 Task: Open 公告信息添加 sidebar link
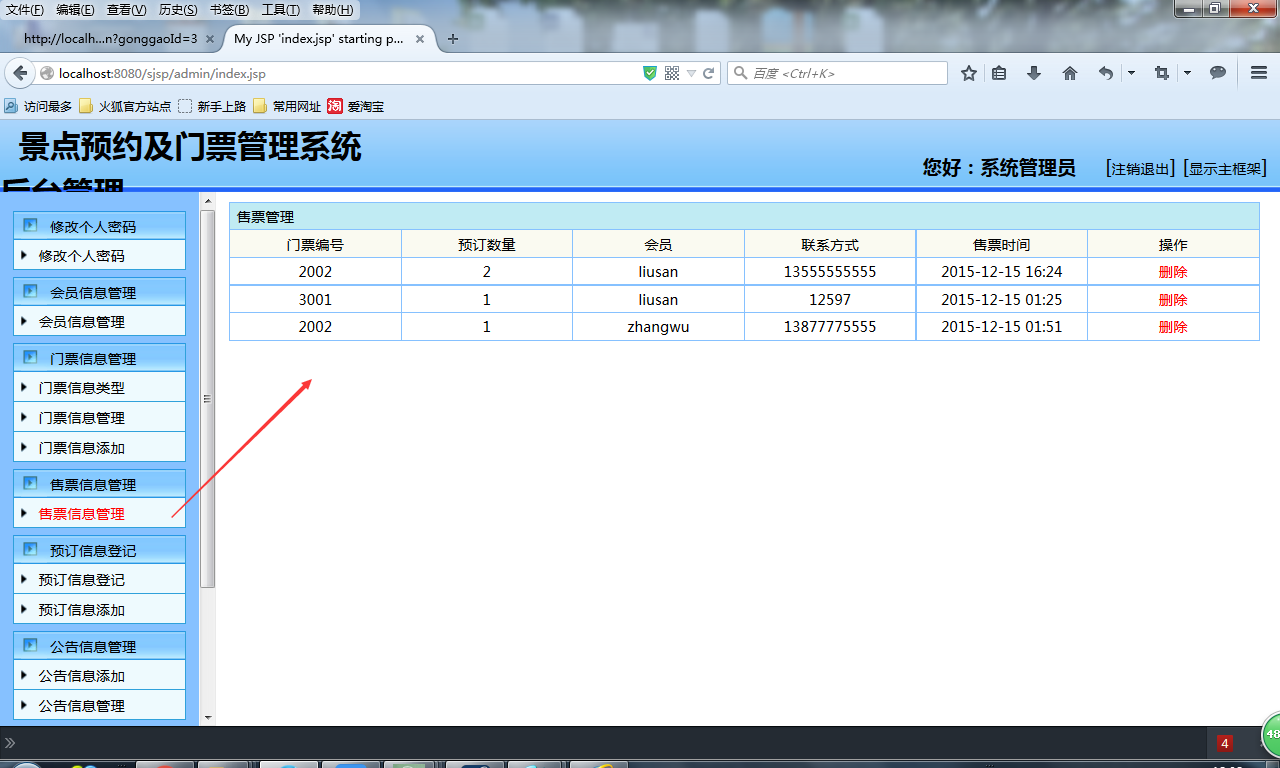point(82,676)
